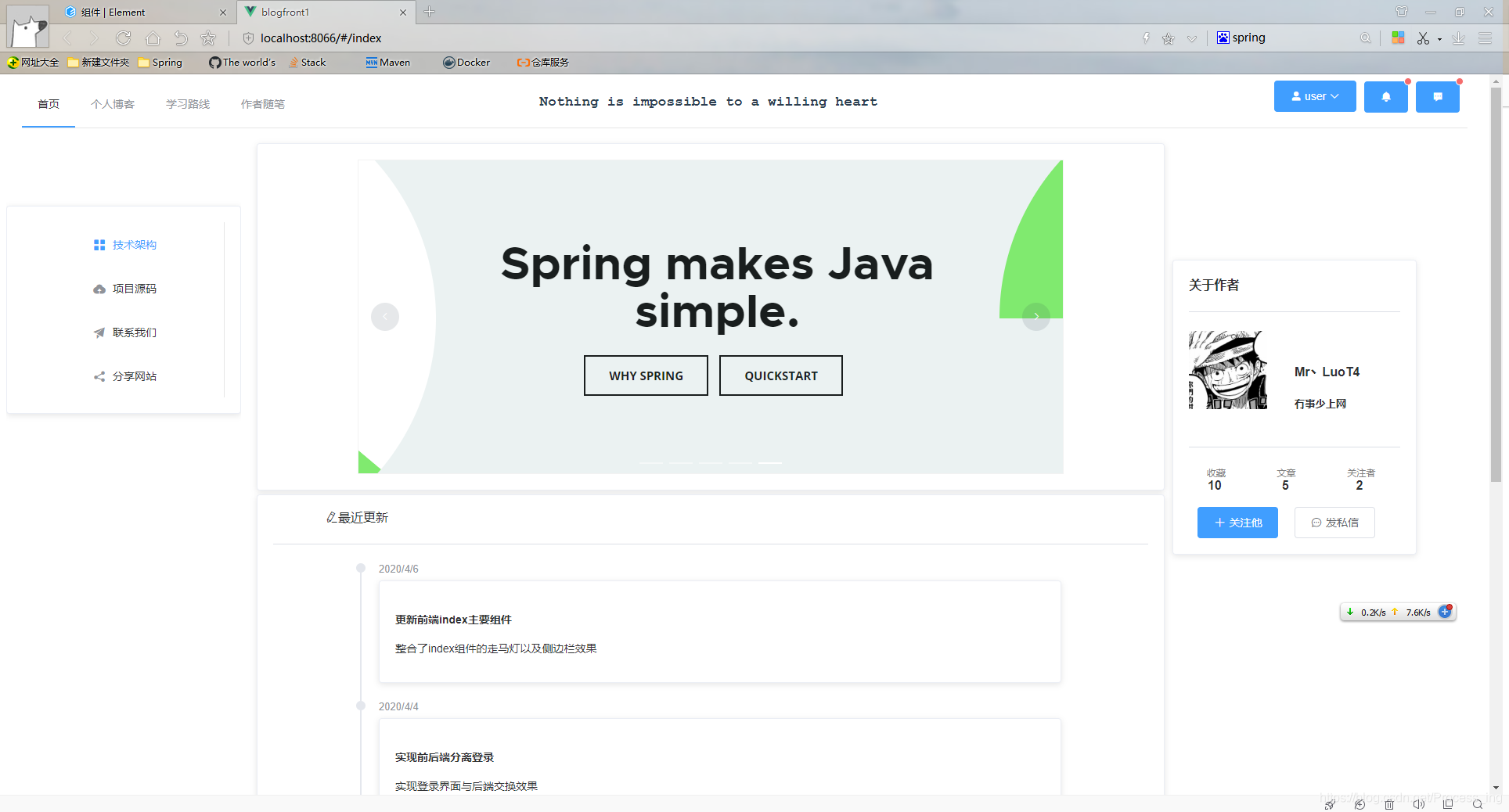Click the undo/restore closed tab icon
This screenshot has height=812, width=1509.
(181, 38)
